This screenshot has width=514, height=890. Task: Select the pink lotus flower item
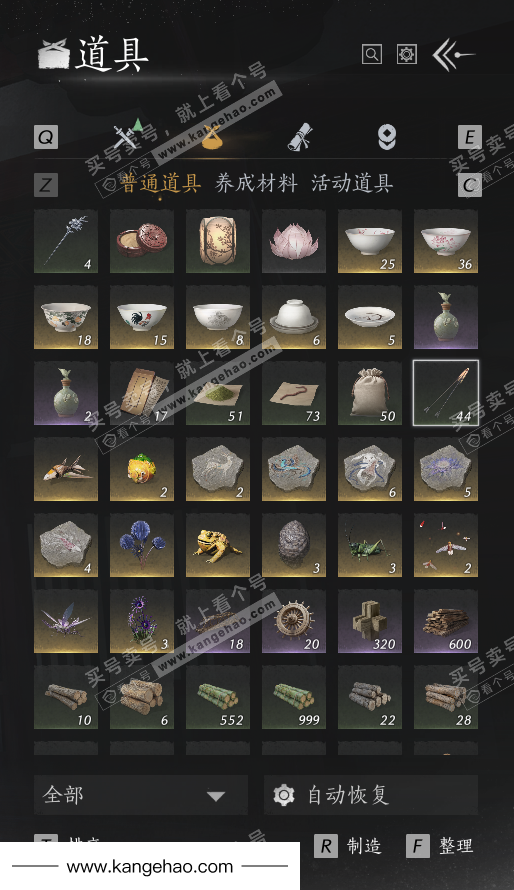(294, 241)
